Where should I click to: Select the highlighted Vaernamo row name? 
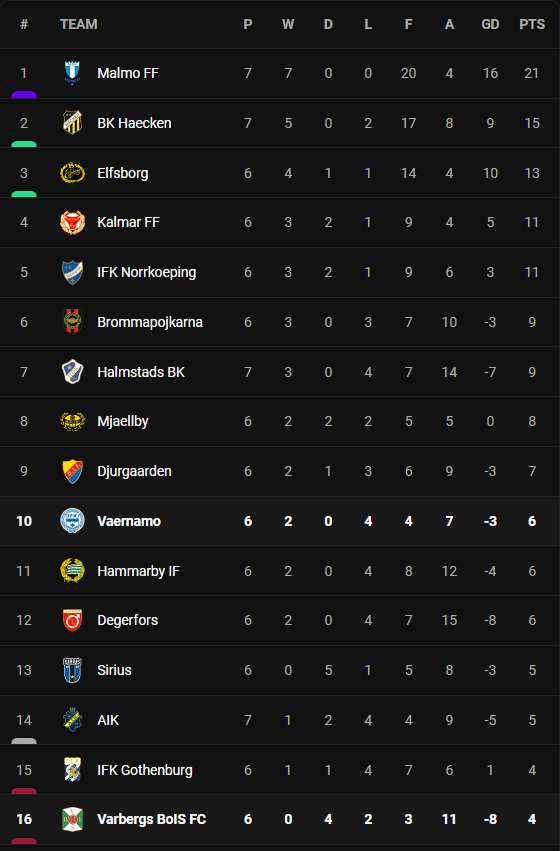click(129, 522)
